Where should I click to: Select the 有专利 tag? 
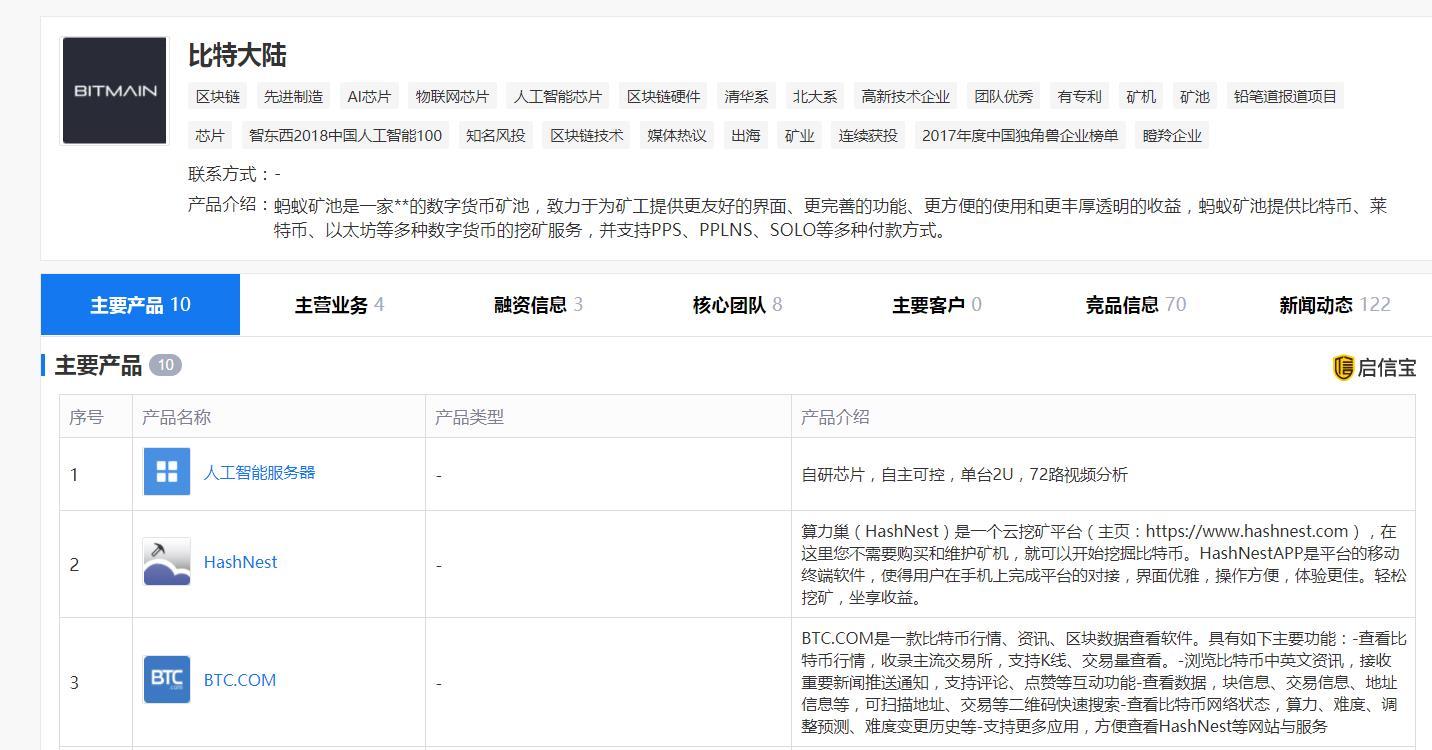[1080, 96]
